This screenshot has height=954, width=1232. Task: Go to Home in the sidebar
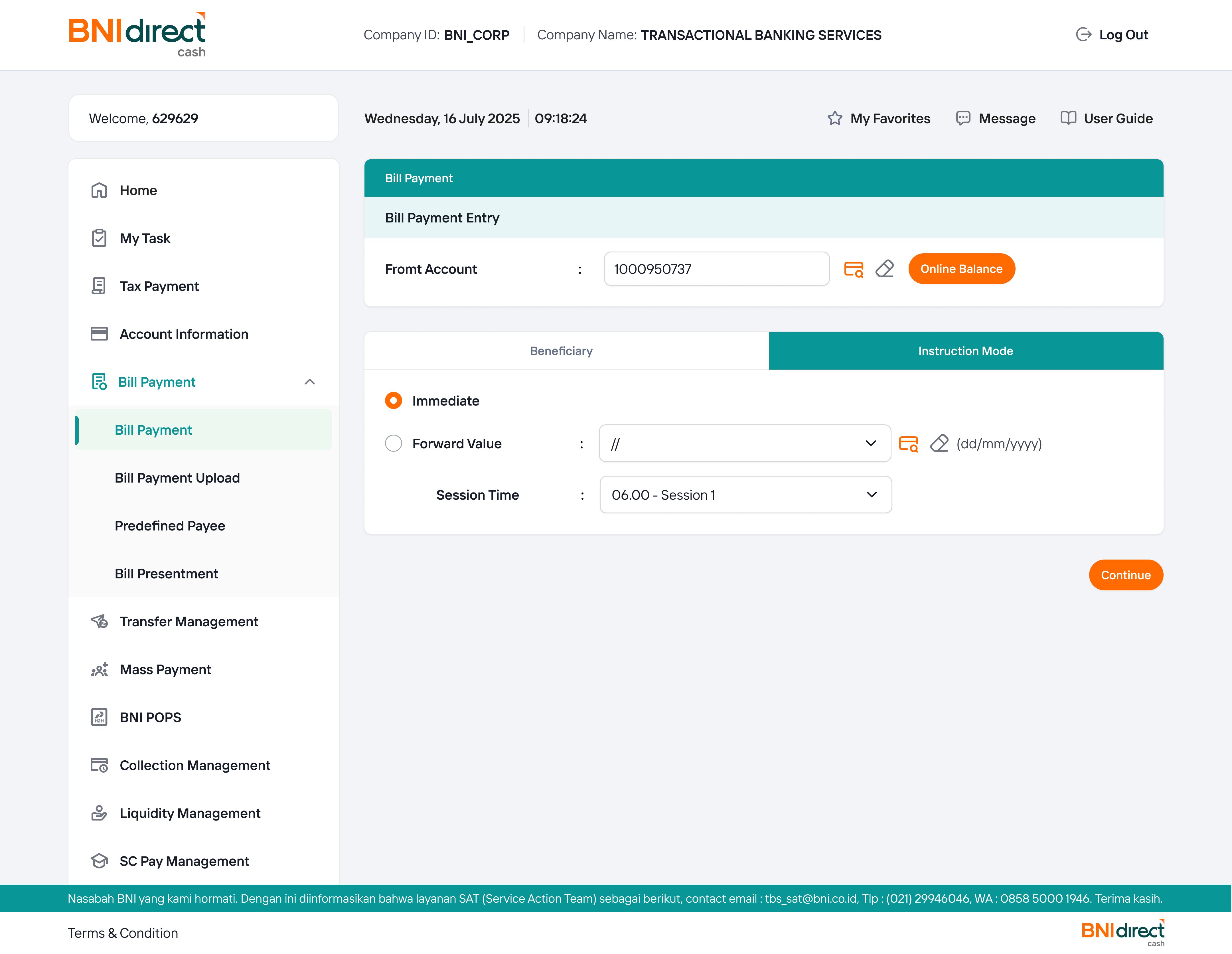(x=138, y=191)
